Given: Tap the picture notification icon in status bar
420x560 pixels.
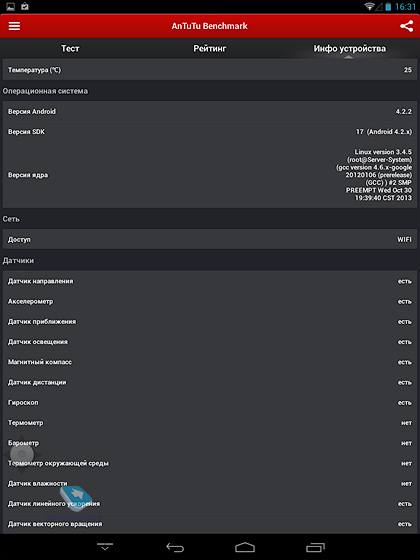Looking at the screenshot, I should pyautogui.click(x=10, y=6).
